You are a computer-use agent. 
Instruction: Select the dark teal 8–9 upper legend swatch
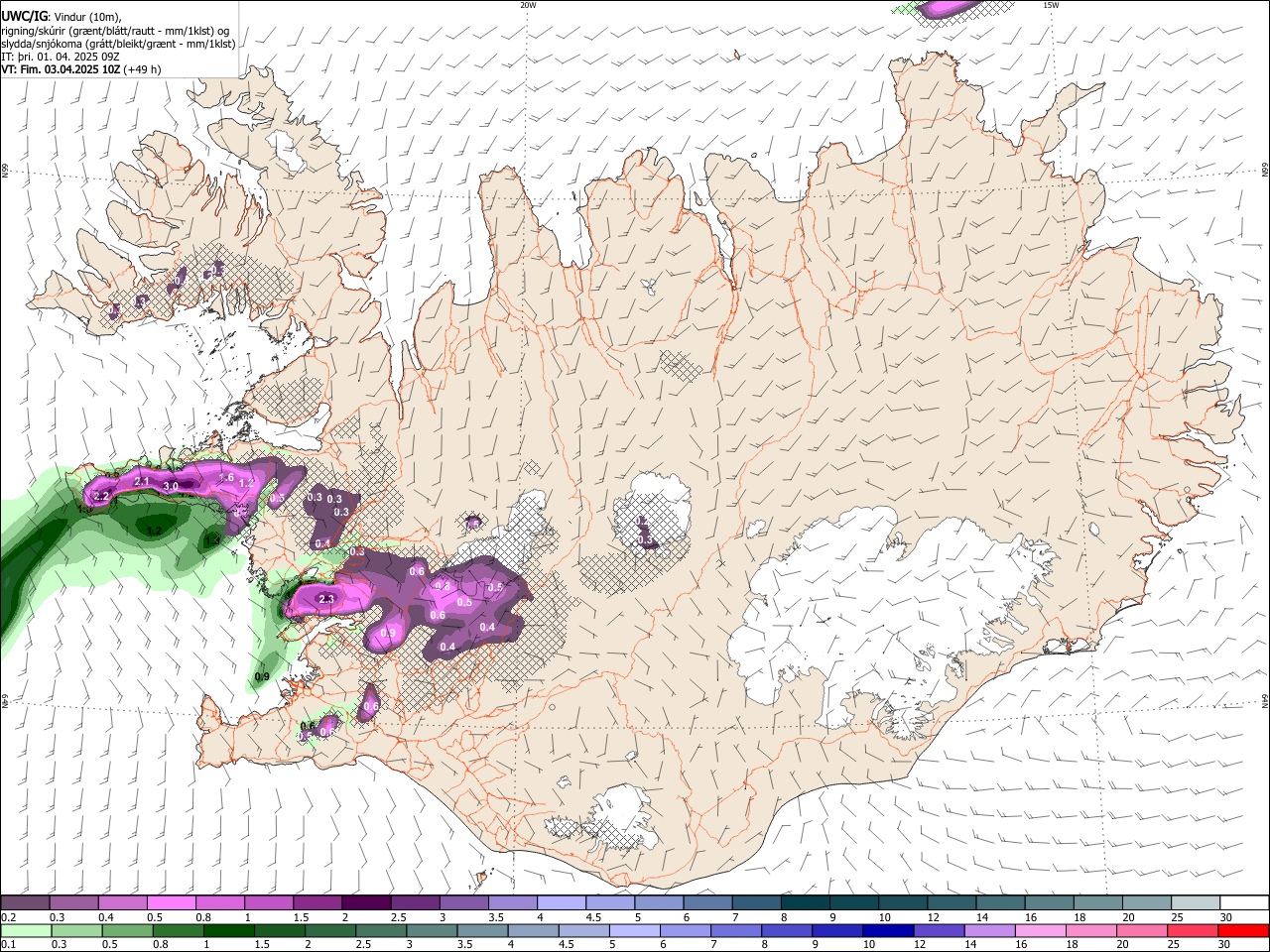(x=805, y=903)
